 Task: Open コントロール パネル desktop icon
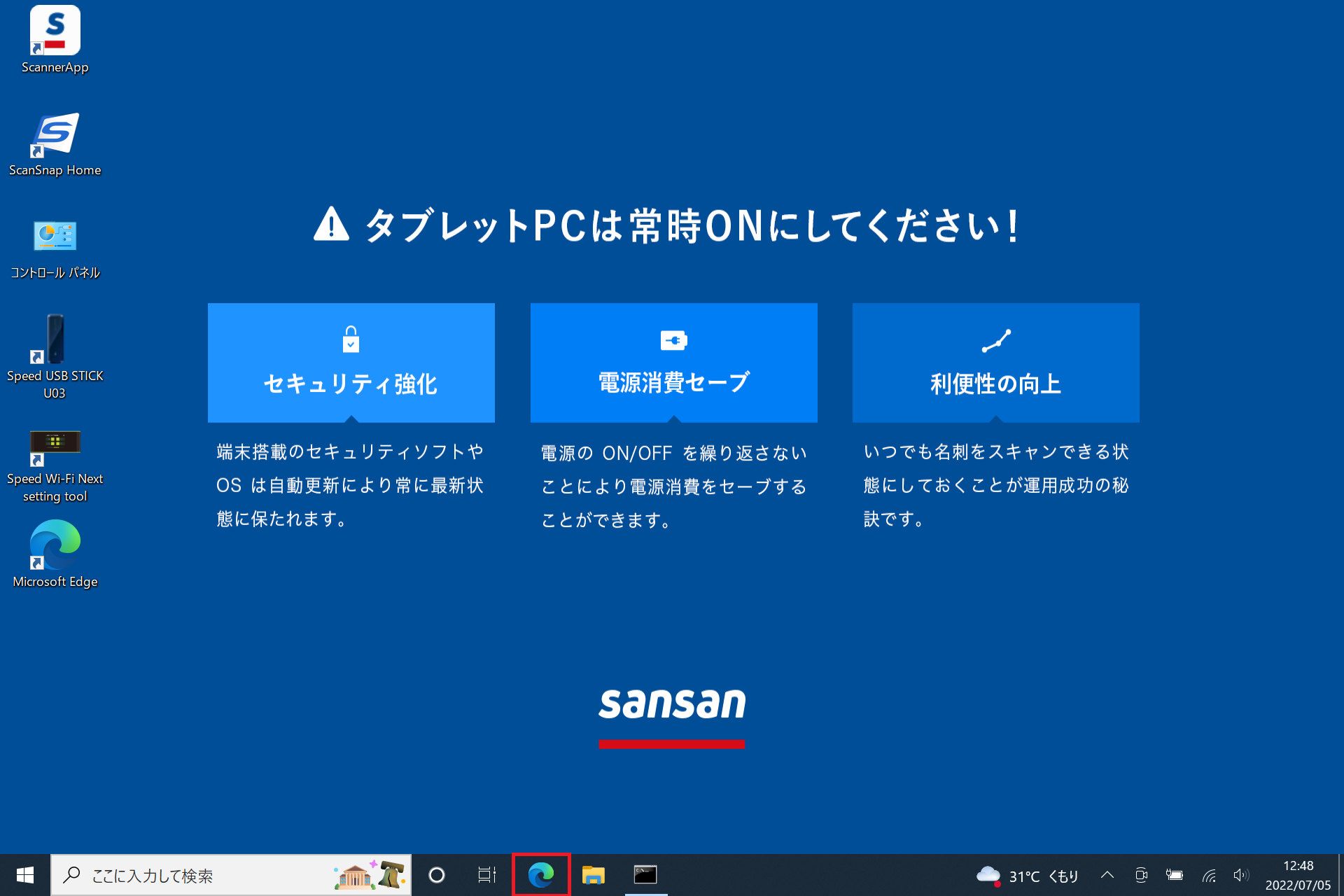click(x=55, y=248)
